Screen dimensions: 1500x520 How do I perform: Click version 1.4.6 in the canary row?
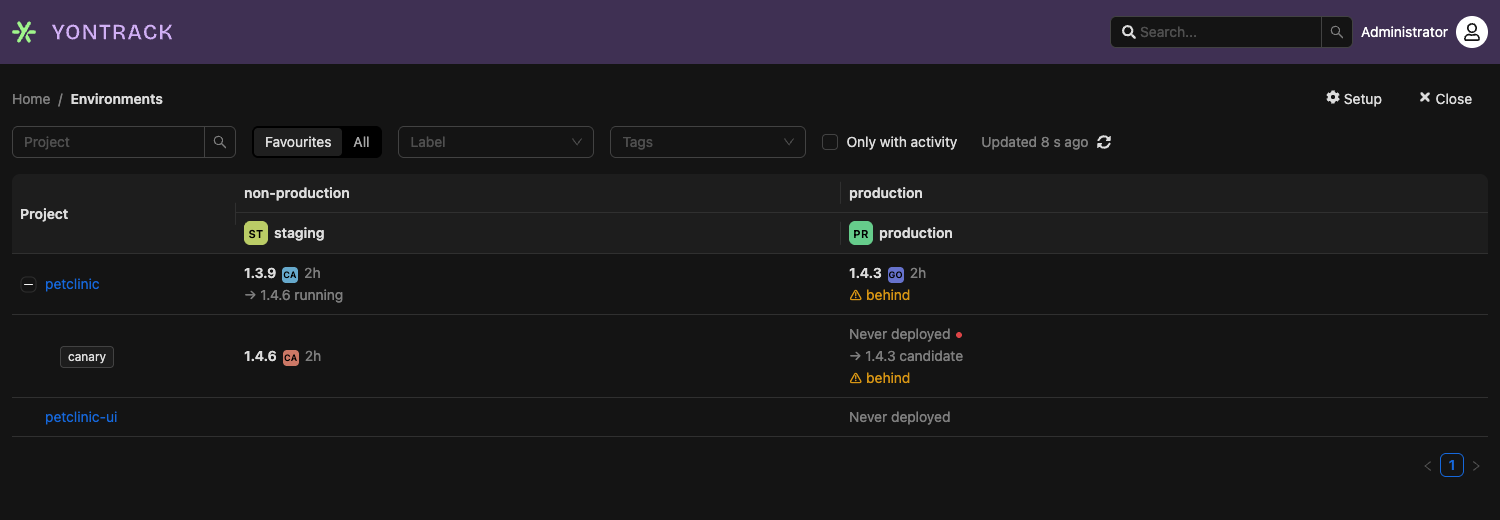260,356
